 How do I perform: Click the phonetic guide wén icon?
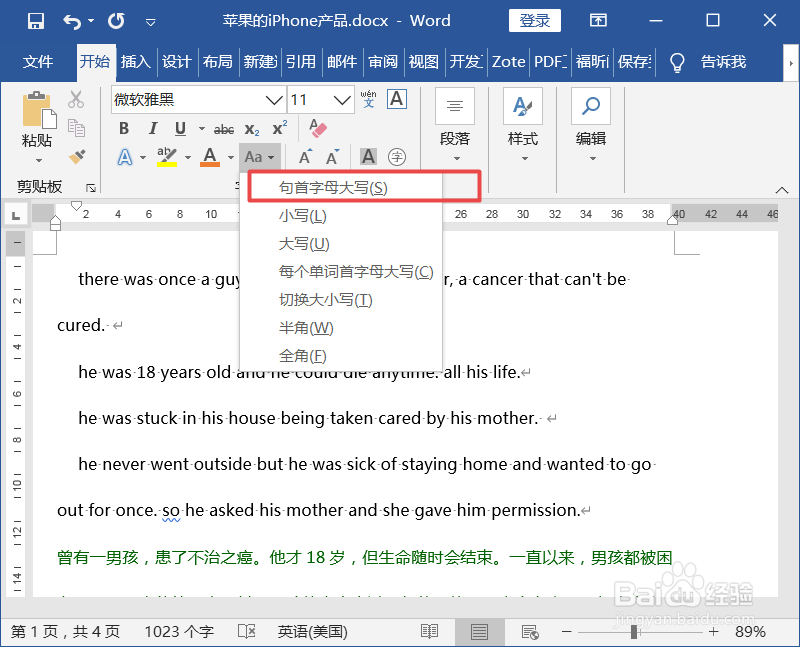[368, 99]
